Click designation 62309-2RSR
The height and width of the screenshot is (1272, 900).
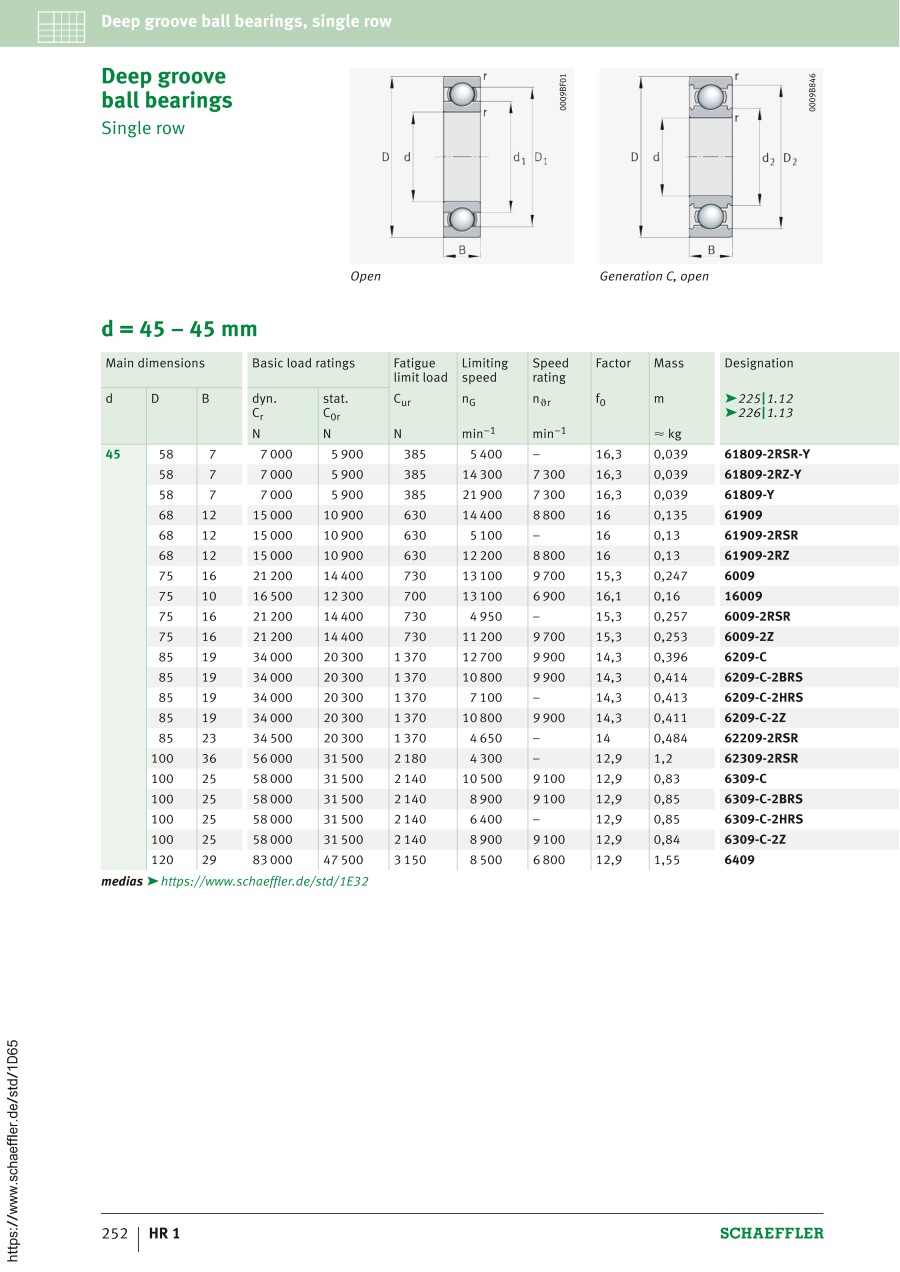(x=761, y=758)
